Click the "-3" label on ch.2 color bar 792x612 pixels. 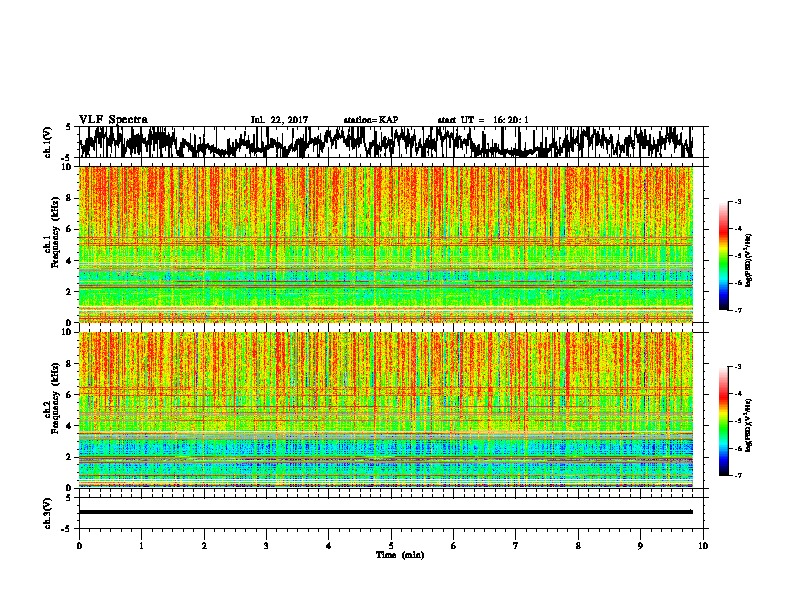738,367
